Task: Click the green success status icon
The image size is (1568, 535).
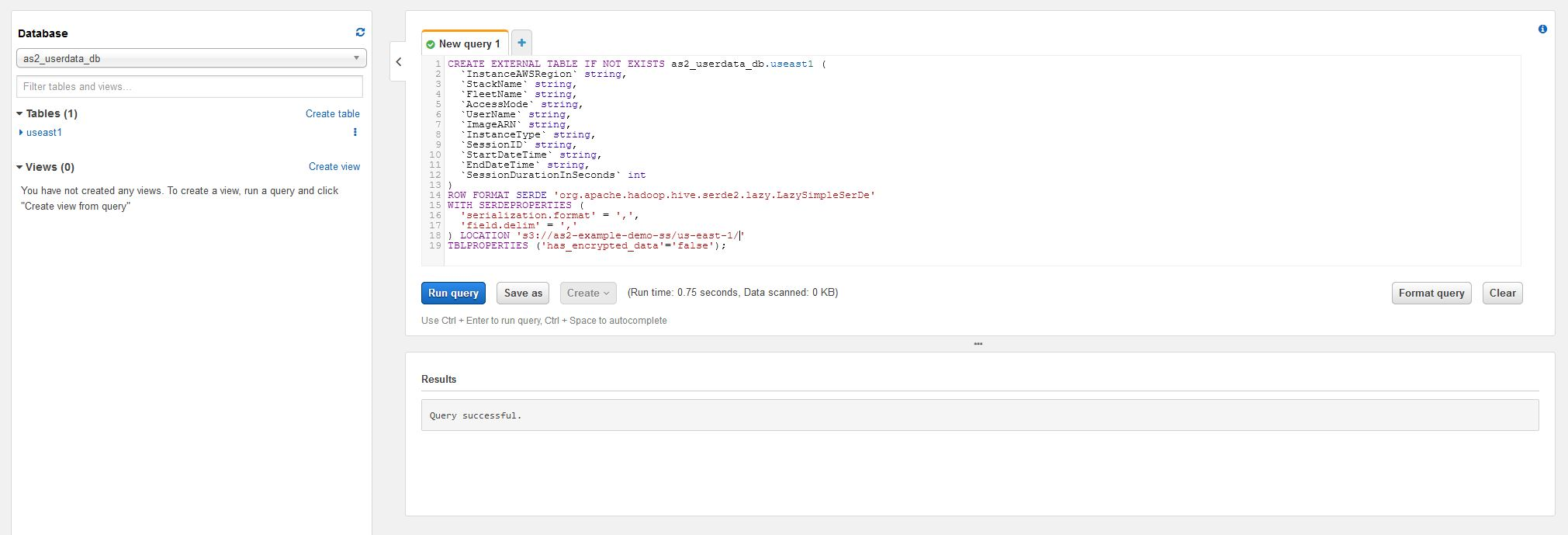Action: point(431,44)
